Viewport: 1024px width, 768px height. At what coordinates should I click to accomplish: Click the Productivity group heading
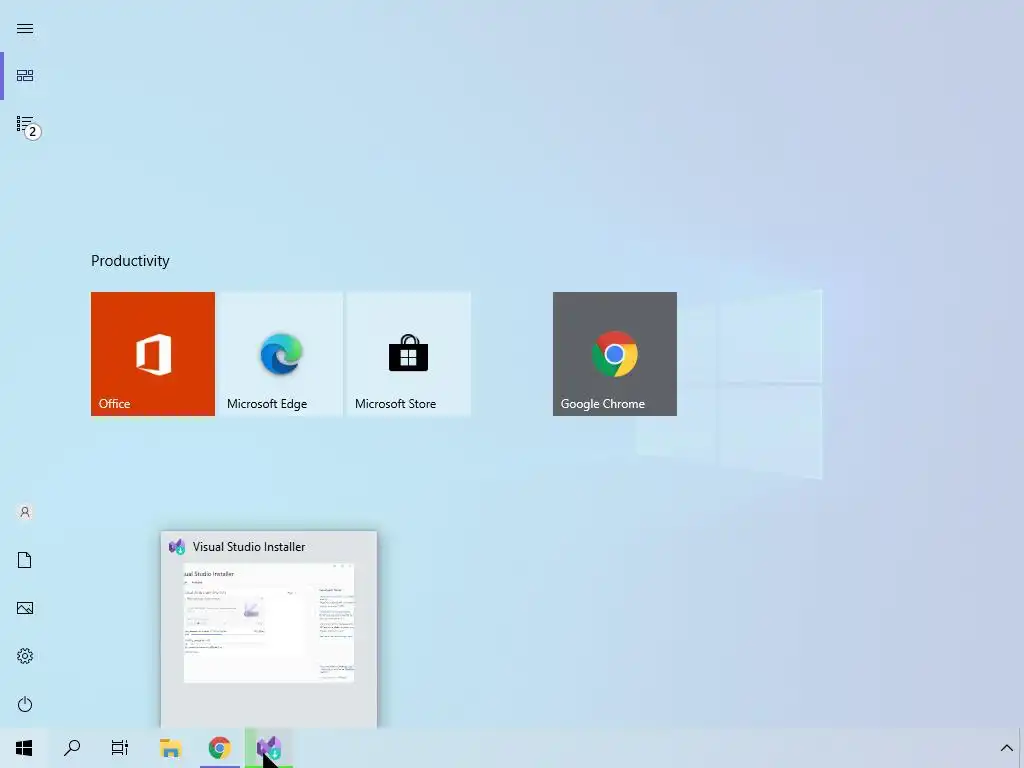click(x=130, y=261)
